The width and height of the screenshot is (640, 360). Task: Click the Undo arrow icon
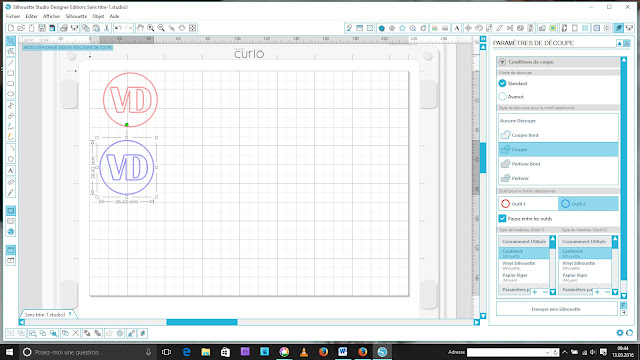(x=118, y=28)
